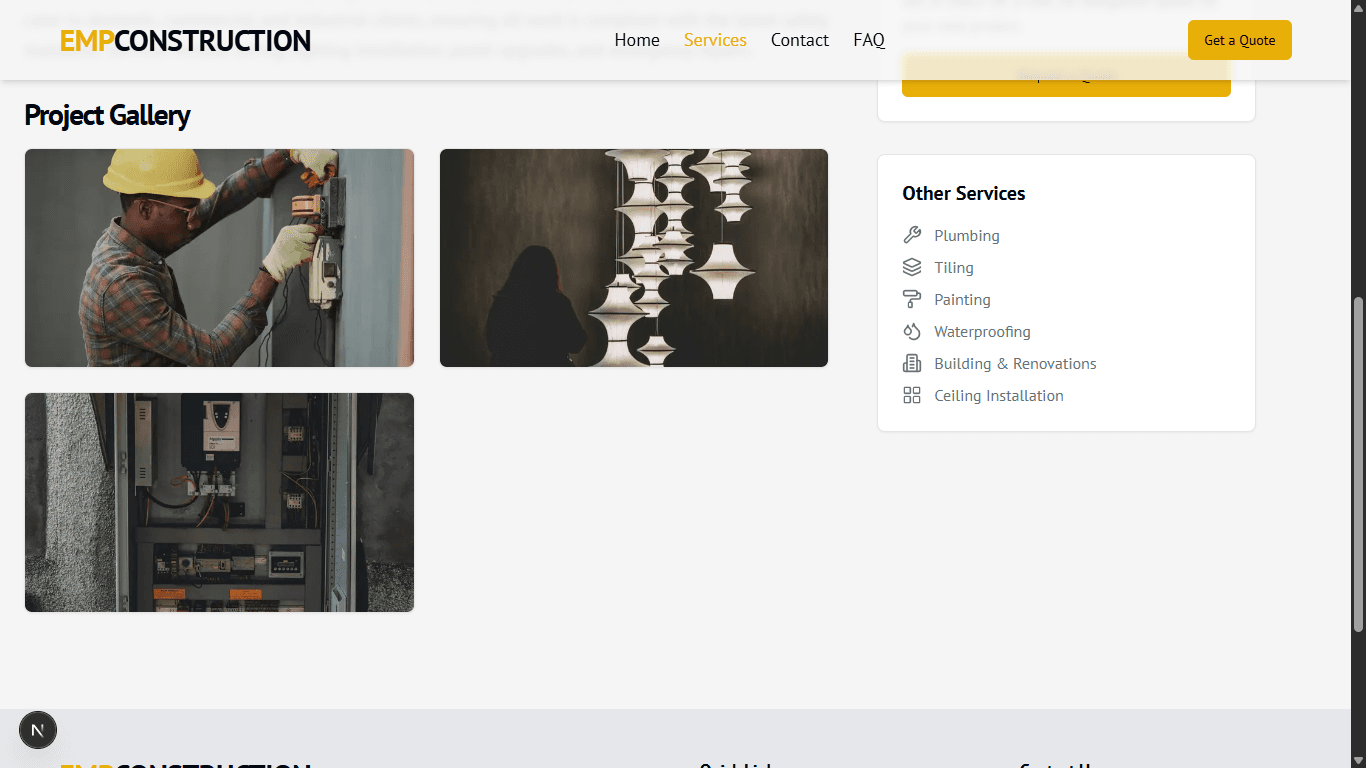Open the pendant lights gallery image
Image resolution: width=1366 pixels, height=768 pixels.
pos(634,258)
